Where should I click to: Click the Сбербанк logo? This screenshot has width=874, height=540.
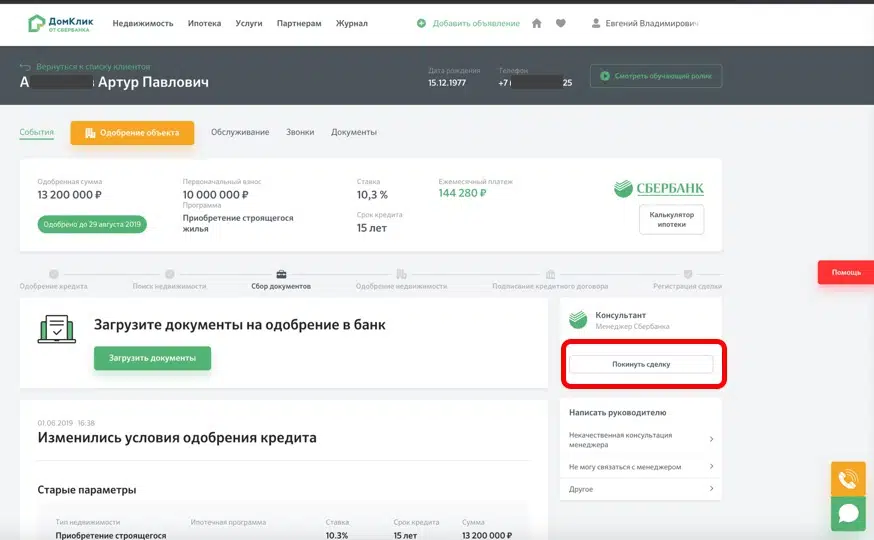click(x=658, y=189)
